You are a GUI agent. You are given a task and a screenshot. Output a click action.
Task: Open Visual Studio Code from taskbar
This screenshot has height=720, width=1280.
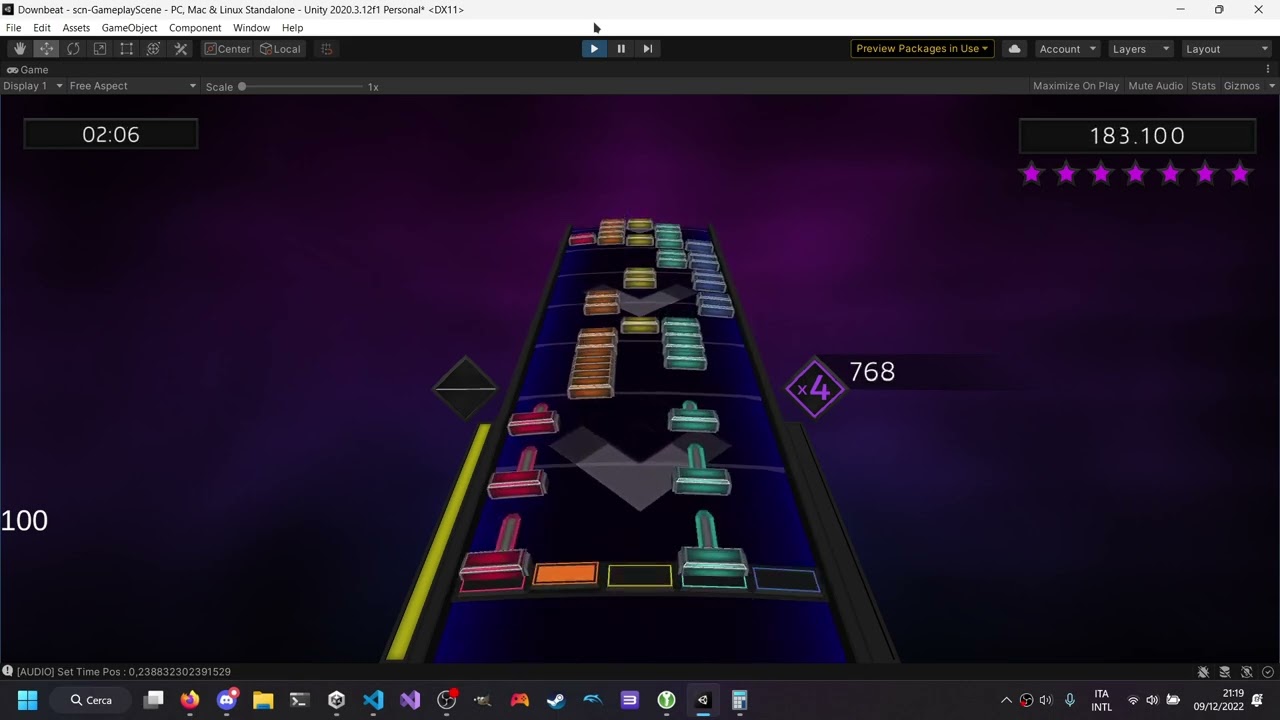(373, 700)
